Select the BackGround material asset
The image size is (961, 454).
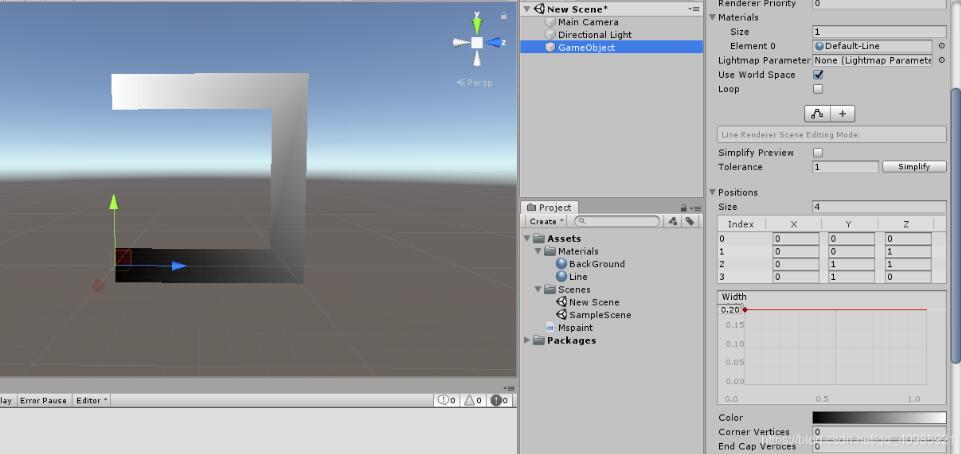point(597,264)
